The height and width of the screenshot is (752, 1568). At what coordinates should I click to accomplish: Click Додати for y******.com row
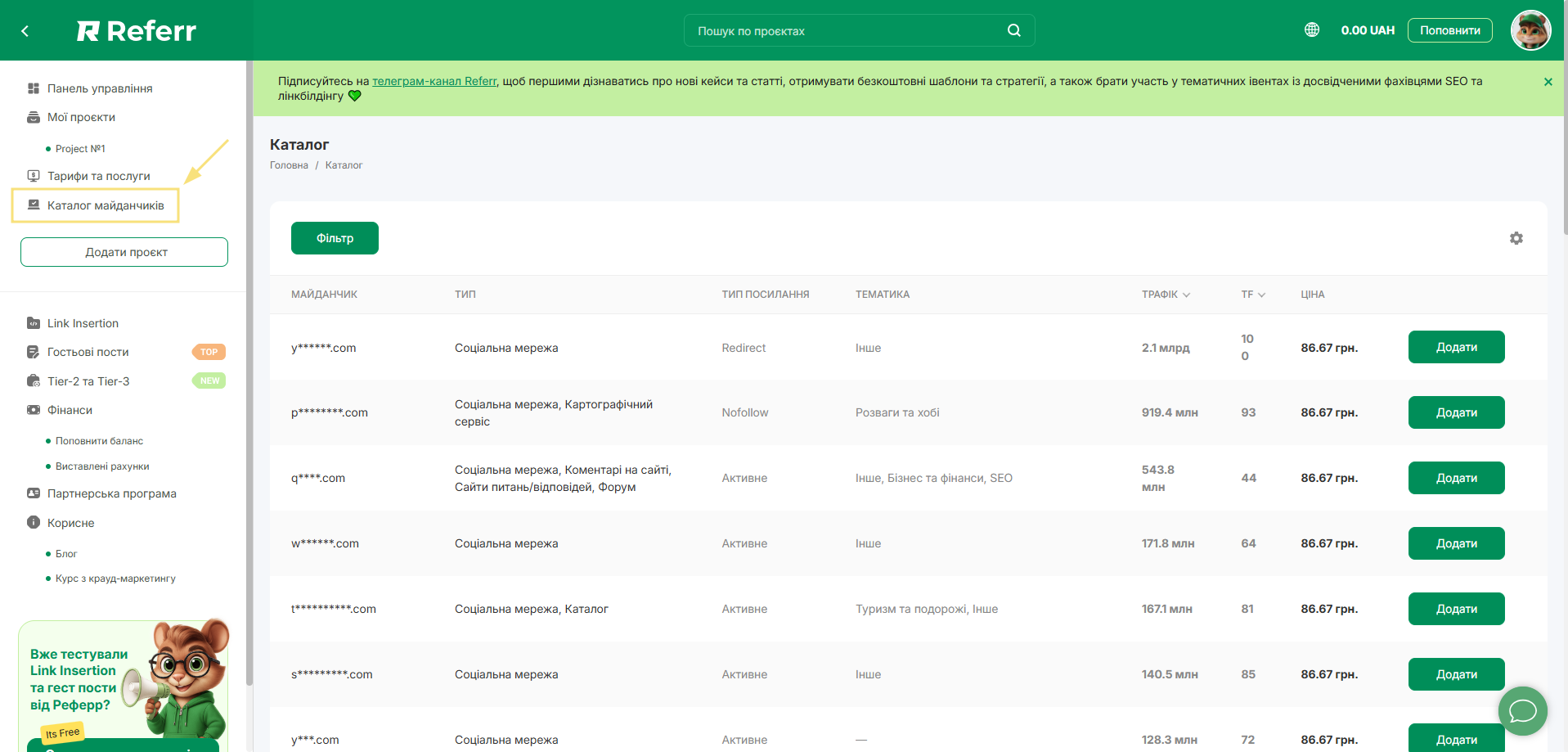coord(1456,347)
